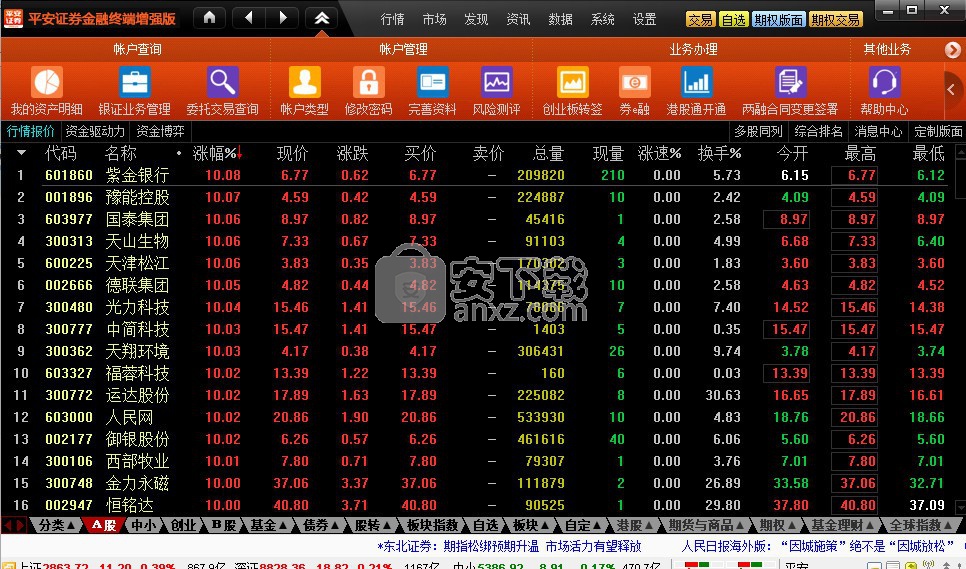
Task: Click the scroll up arrow of stock list
Action: (960, 151)
